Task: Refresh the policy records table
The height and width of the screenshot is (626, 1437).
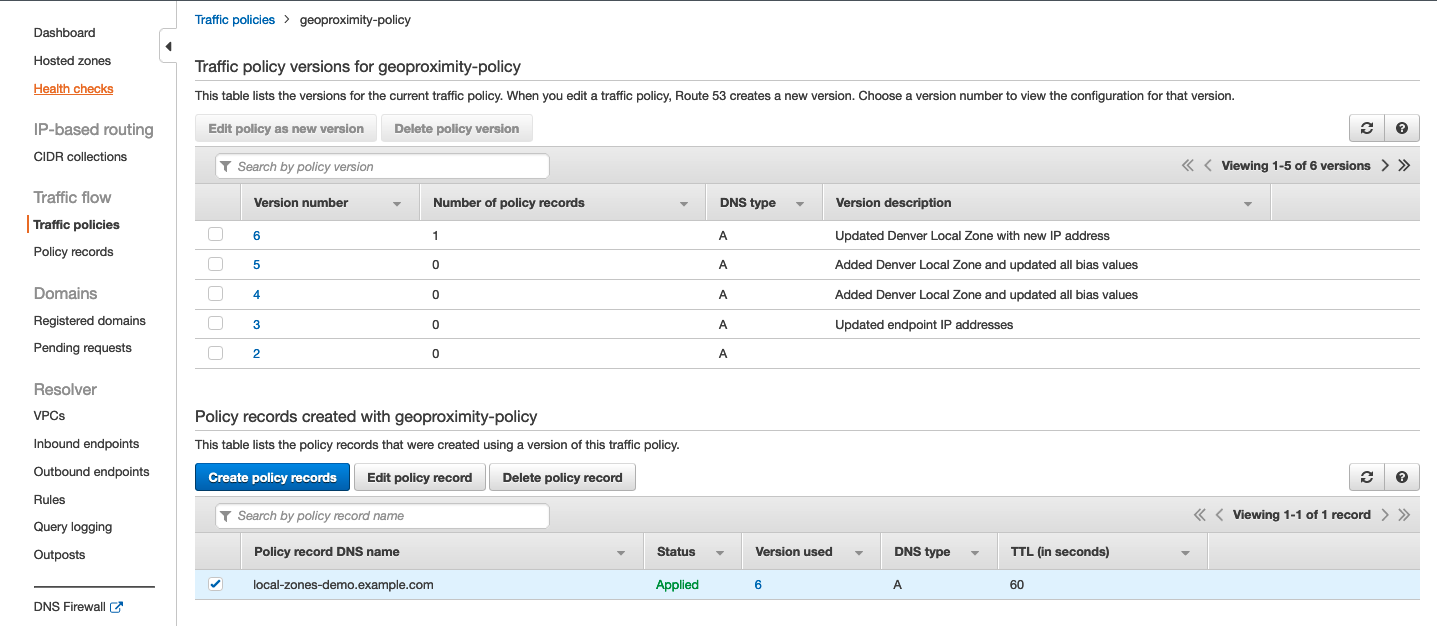Action: click(1366, 477)
